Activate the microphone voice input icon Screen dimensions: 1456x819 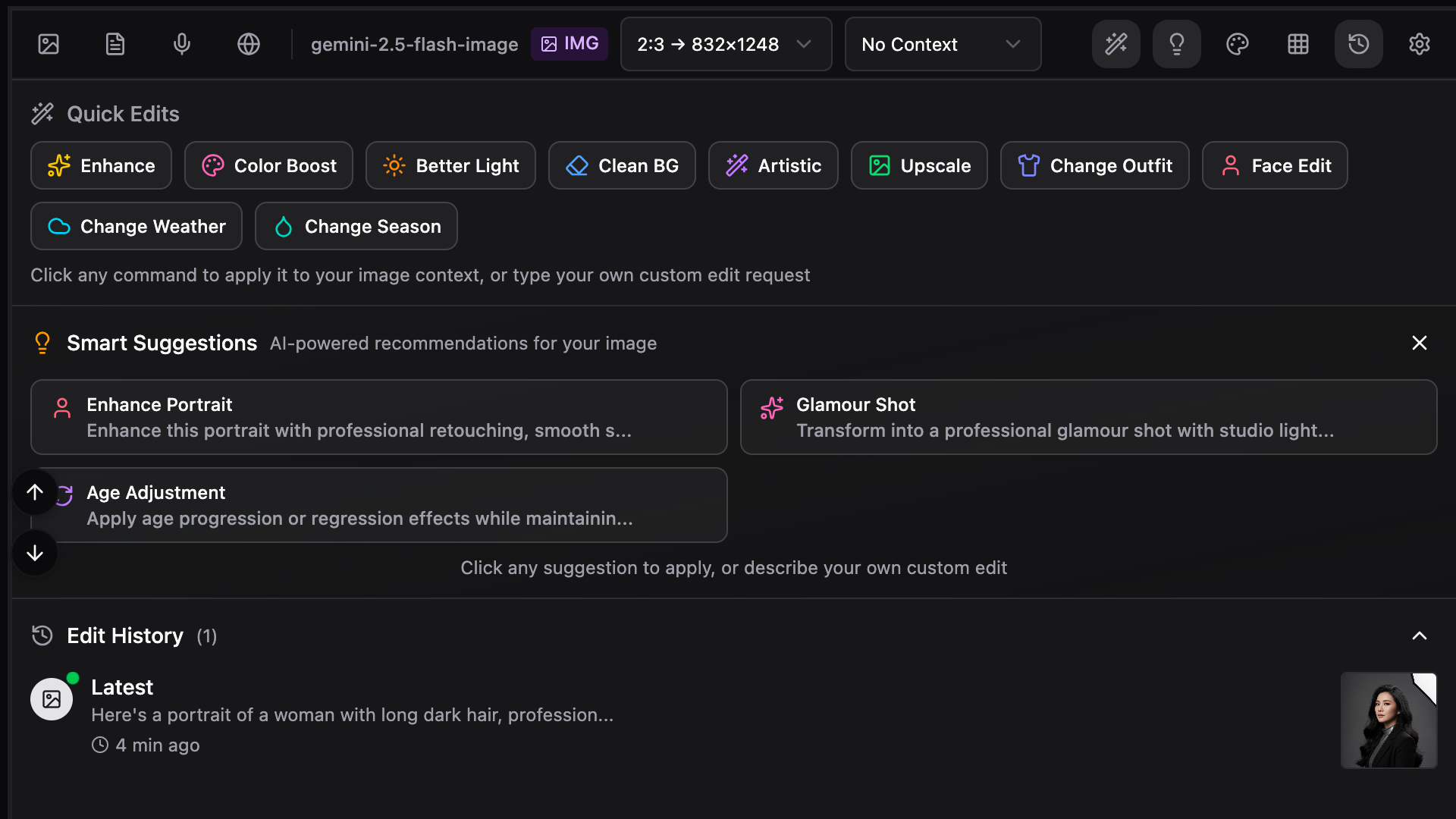coord(182,44)
